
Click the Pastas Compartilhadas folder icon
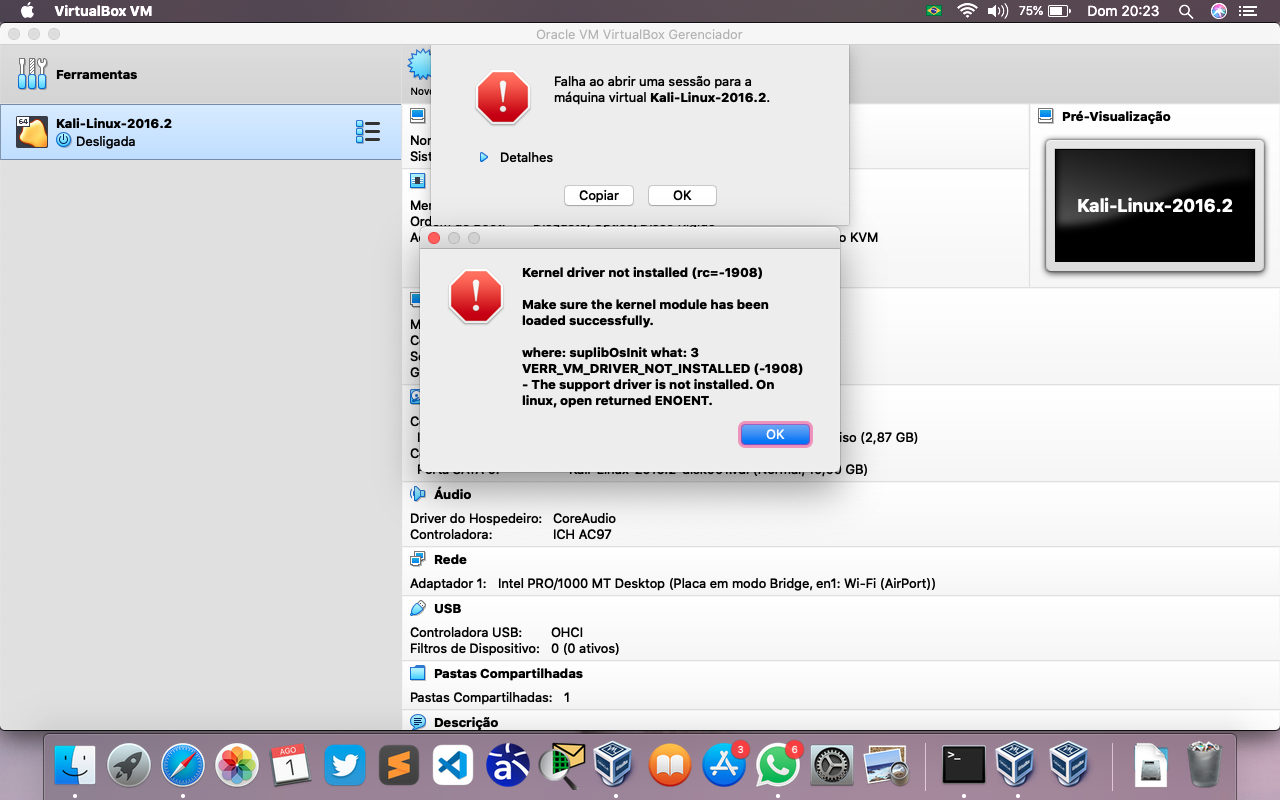point(418,673)
